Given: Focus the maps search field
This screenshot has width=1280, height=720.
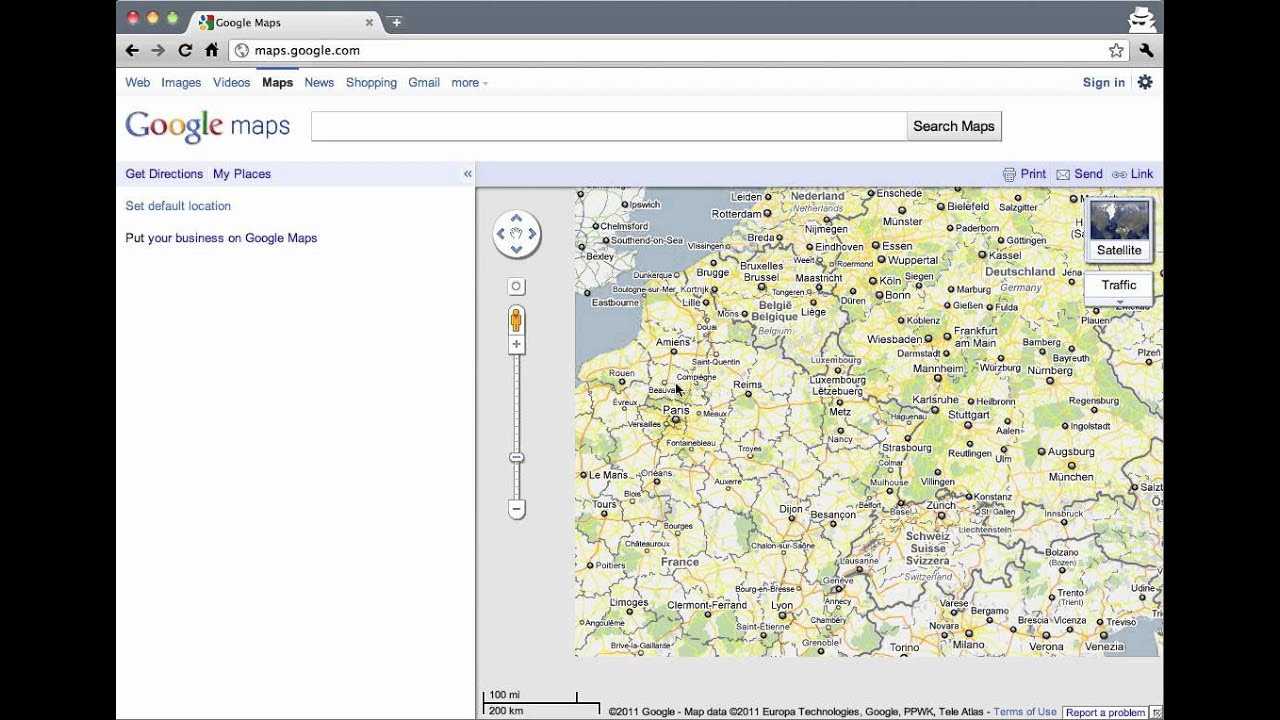Looking at the screenshot, I should pos(609,126).
